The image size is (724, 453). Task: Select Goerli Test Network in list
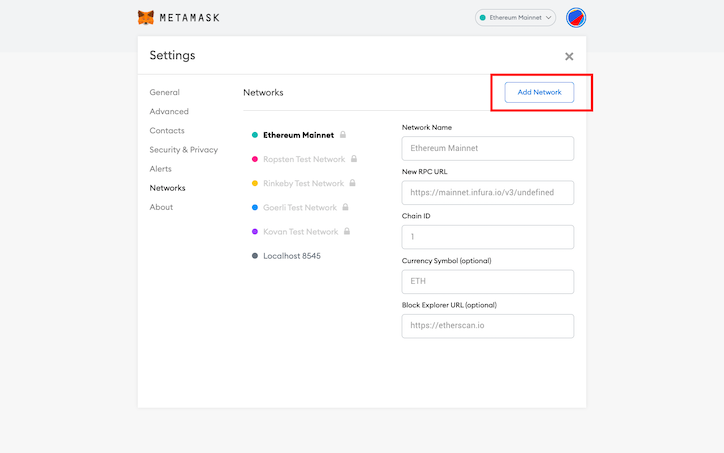pos(300,208)
